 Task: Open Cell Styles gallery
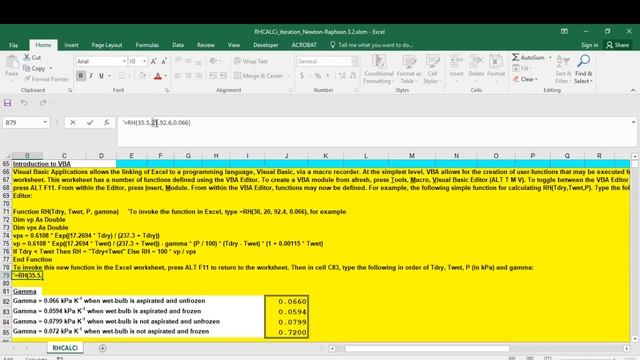pos(432,69)
